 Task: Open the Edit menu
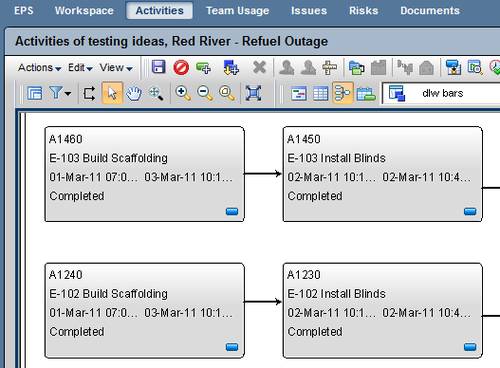[x=80, y=68]
